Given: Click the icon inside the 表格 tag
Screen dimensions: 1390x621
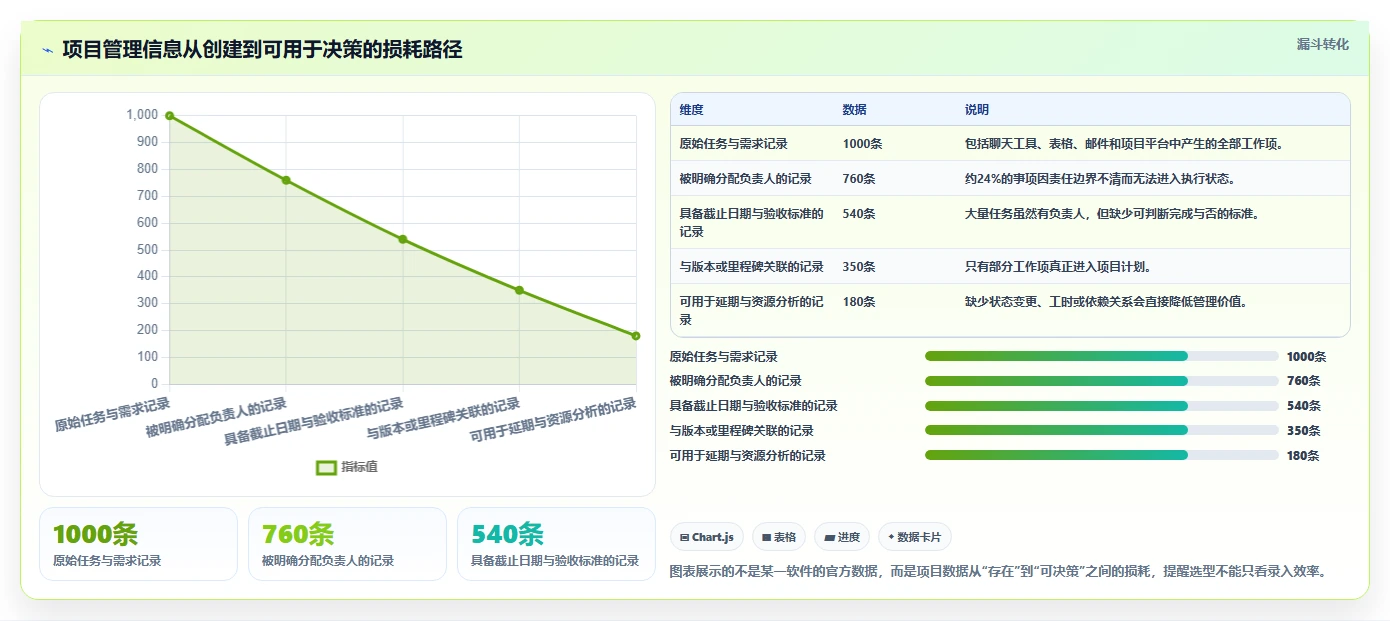Looking at the screenshot, I should click(x=766, y=537).
